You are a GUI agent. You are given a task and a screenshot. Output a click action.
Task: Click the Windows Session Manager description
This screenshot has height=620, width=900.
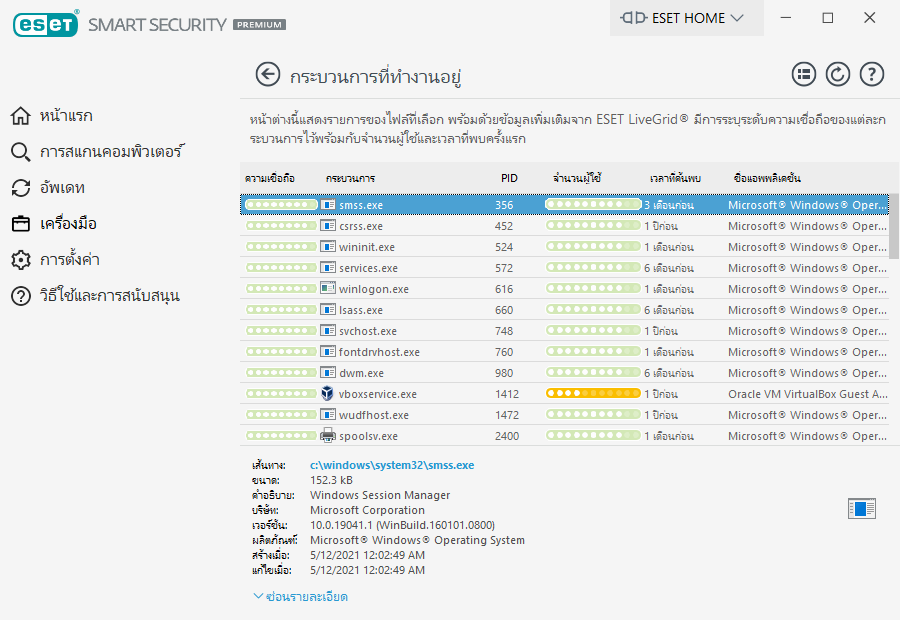[x=380, y=495]
